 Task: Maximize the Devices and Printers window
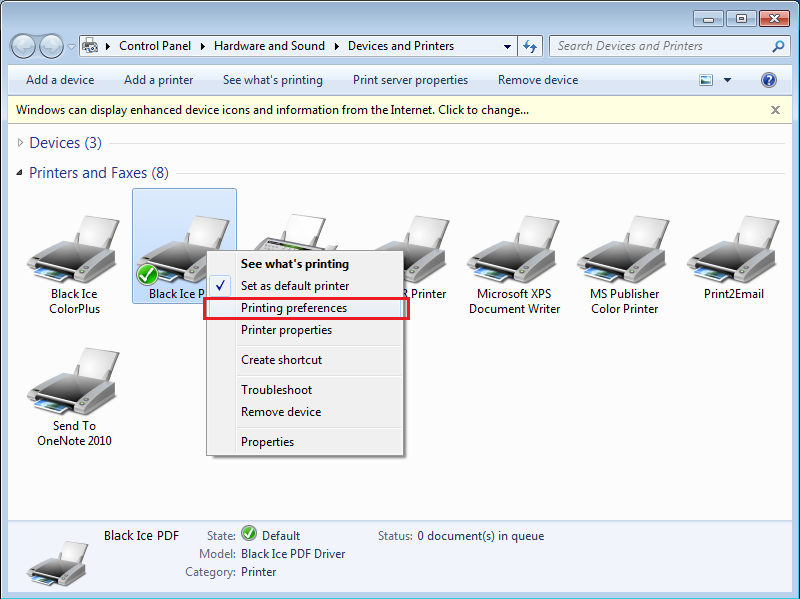(741, 19)
